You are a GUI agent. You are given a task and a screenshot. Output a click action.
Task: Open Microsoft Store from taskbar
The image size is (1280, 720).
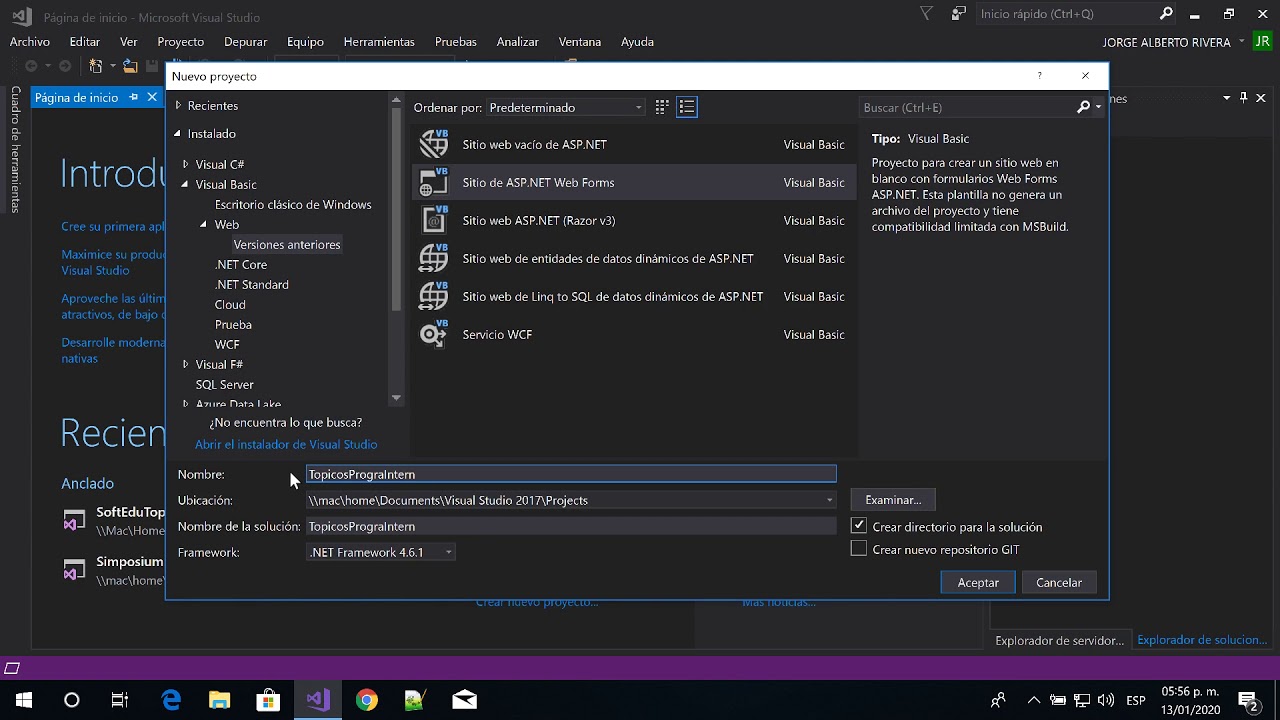click(268, 700)
